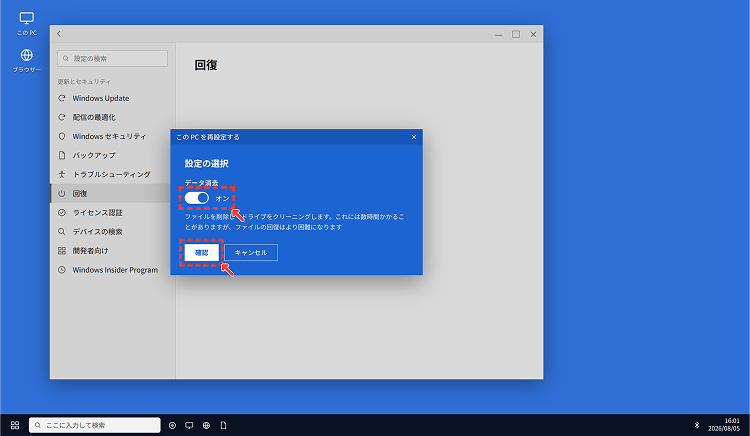Close the settings window
Image resolution: width=750 pixels, height=436 pixels.
533,34
